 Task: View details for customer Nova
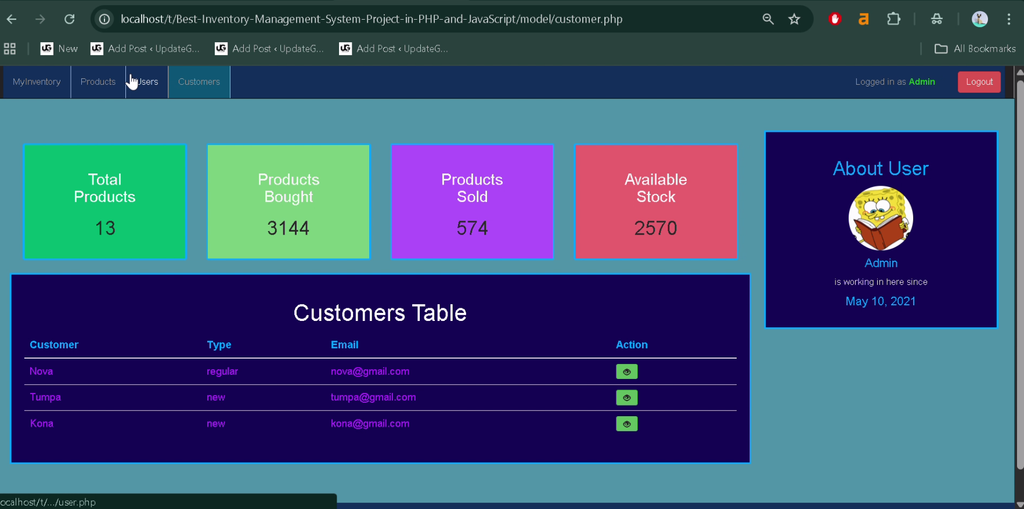[x=626, y=372]
